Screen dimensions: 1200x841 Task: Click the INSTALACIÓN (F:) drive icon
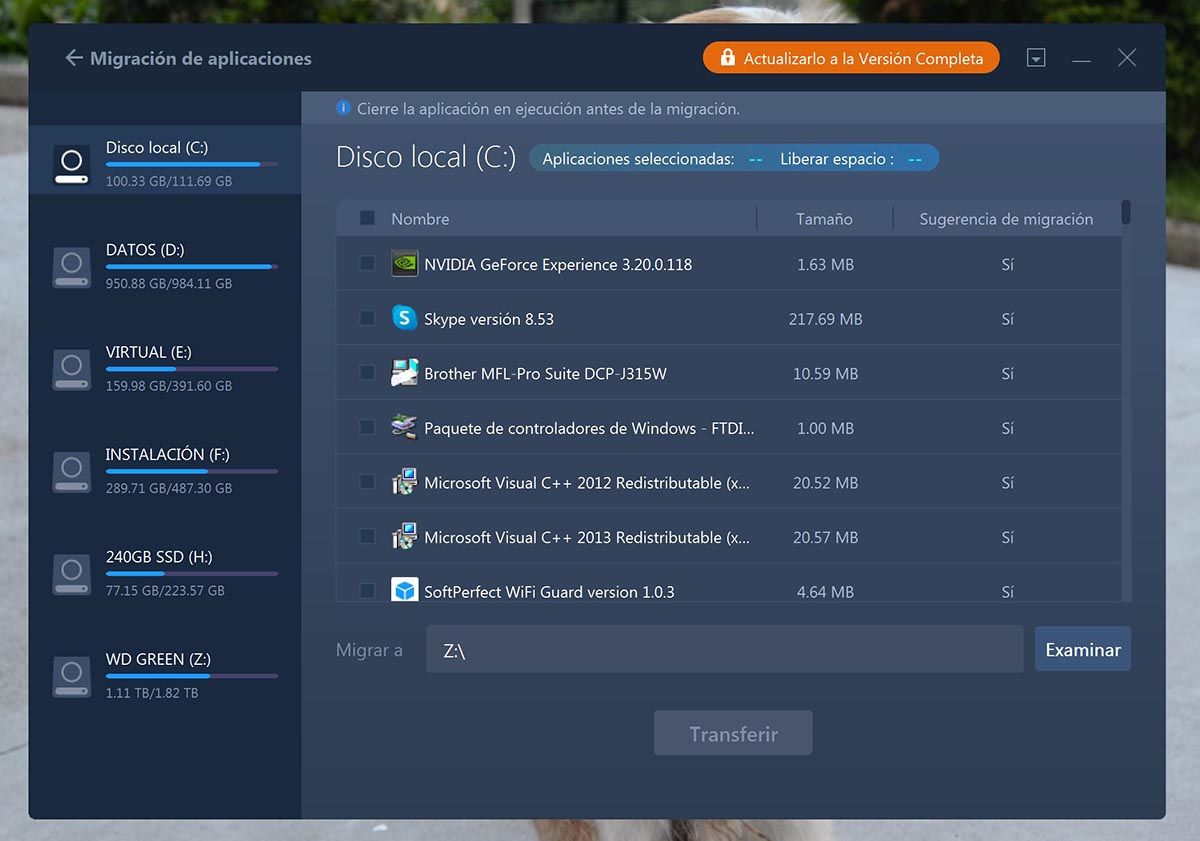71,471
